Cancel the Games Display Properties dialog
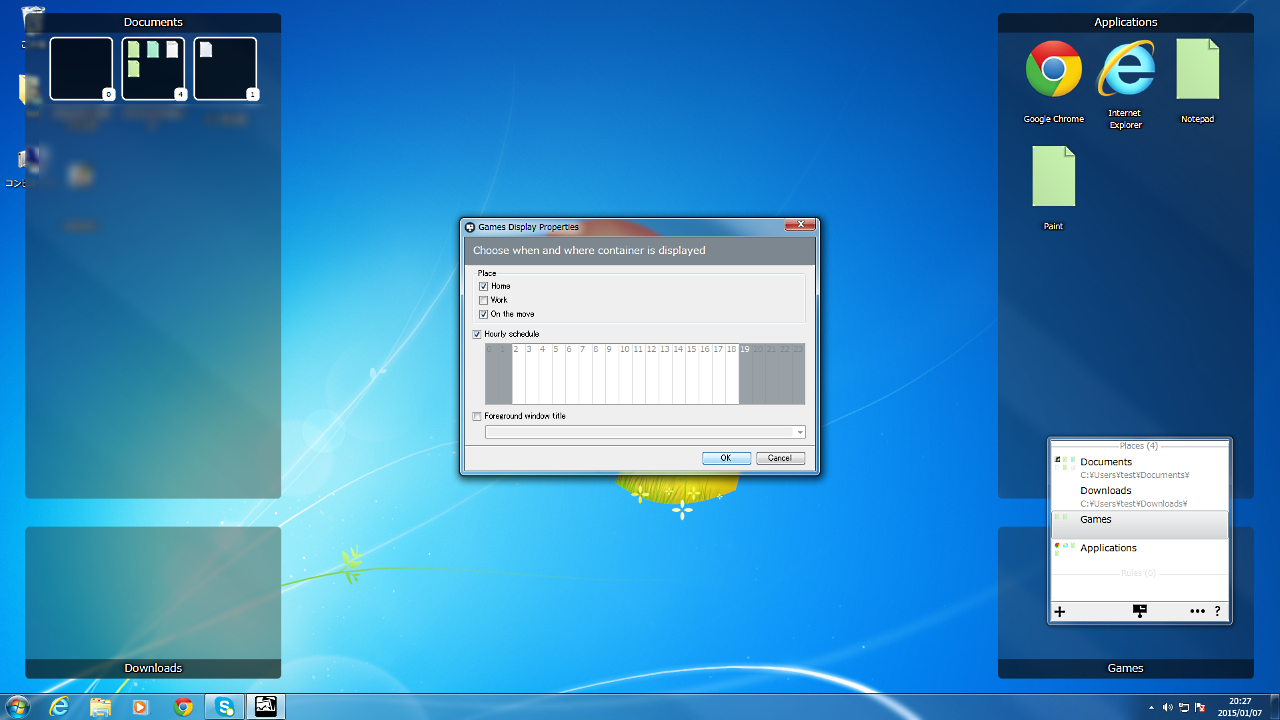This screenshot has width=1280, height=720. pyautogui.click(x=780, y=458)
